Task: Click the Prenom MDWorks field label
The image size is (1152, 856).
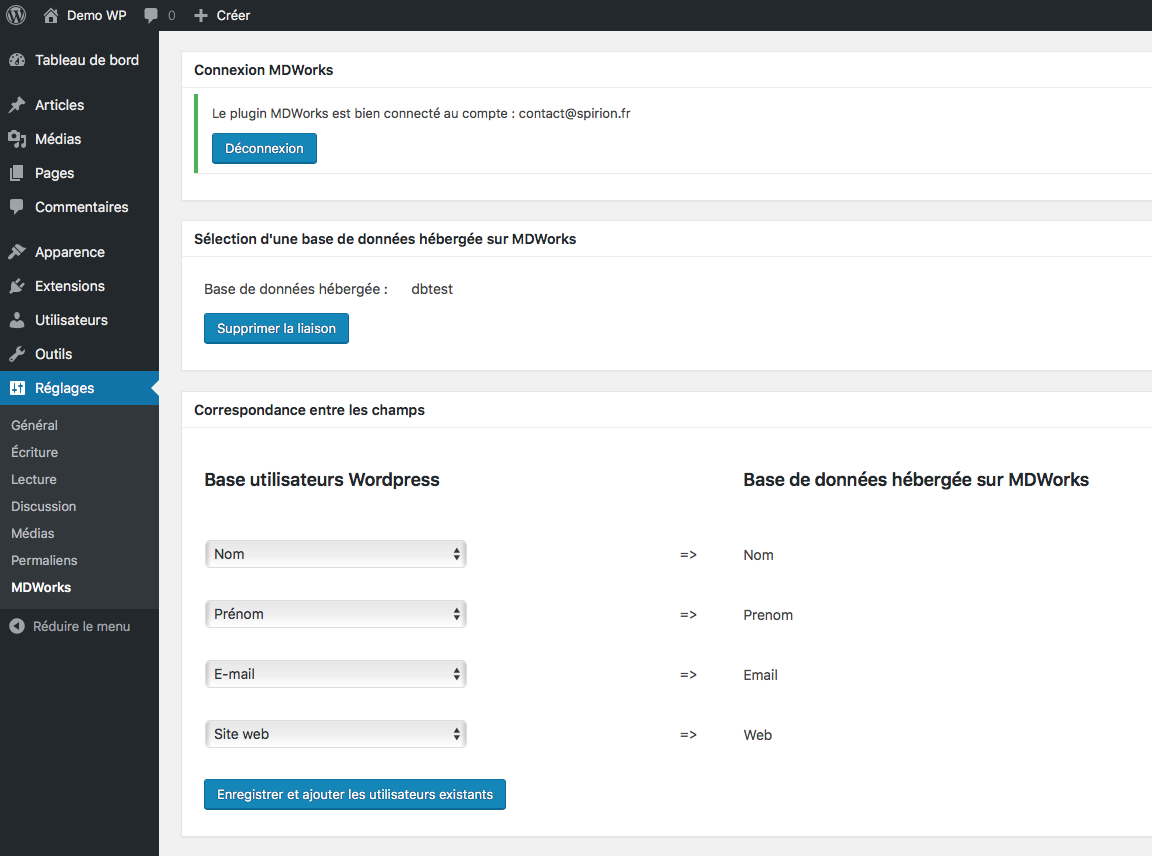Action: [768, 615]
